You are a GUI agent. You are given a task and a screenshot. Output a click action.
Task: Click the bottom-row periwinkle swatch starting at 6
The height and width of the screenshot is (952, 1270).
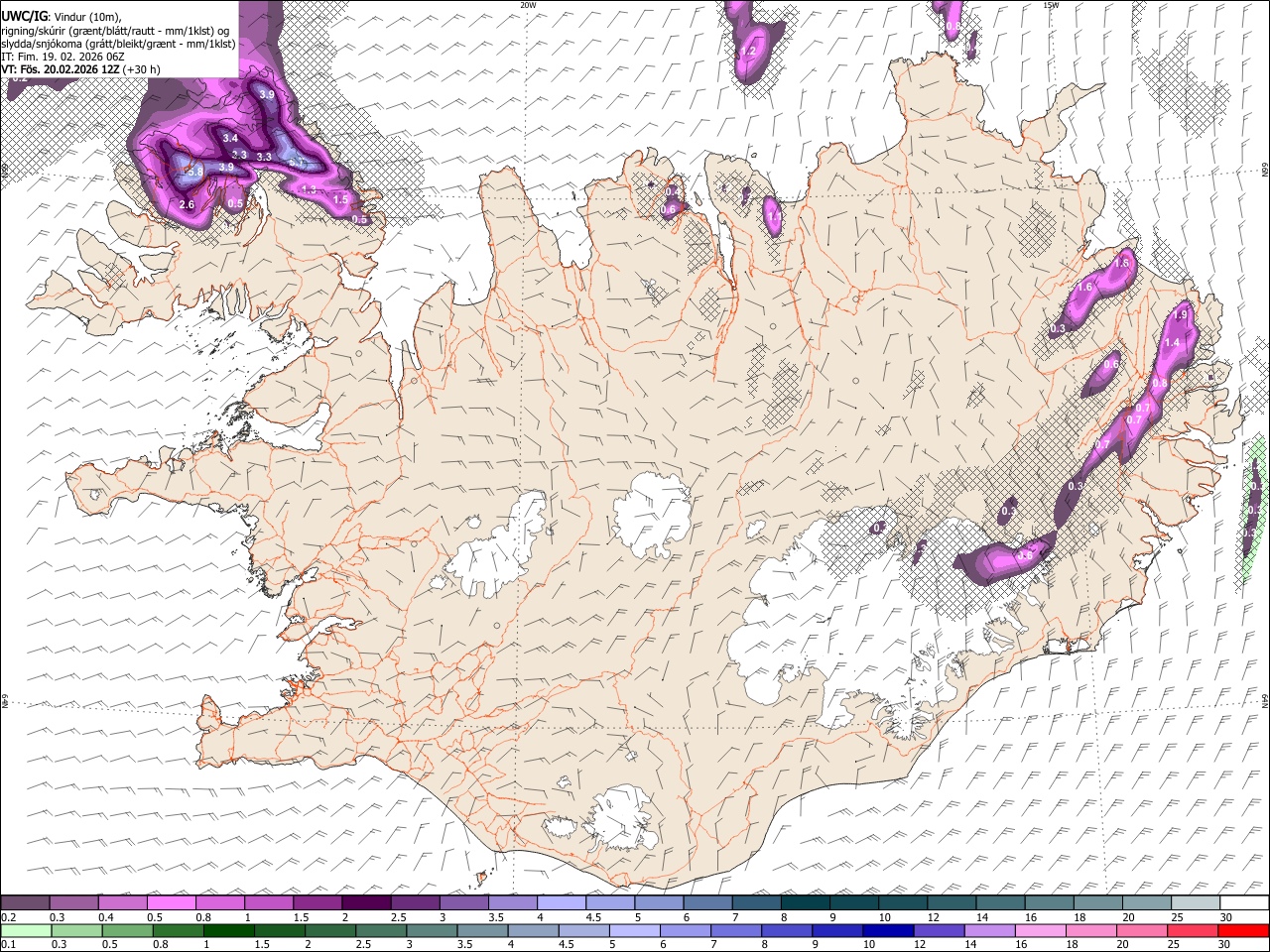(x=685, y=930)
